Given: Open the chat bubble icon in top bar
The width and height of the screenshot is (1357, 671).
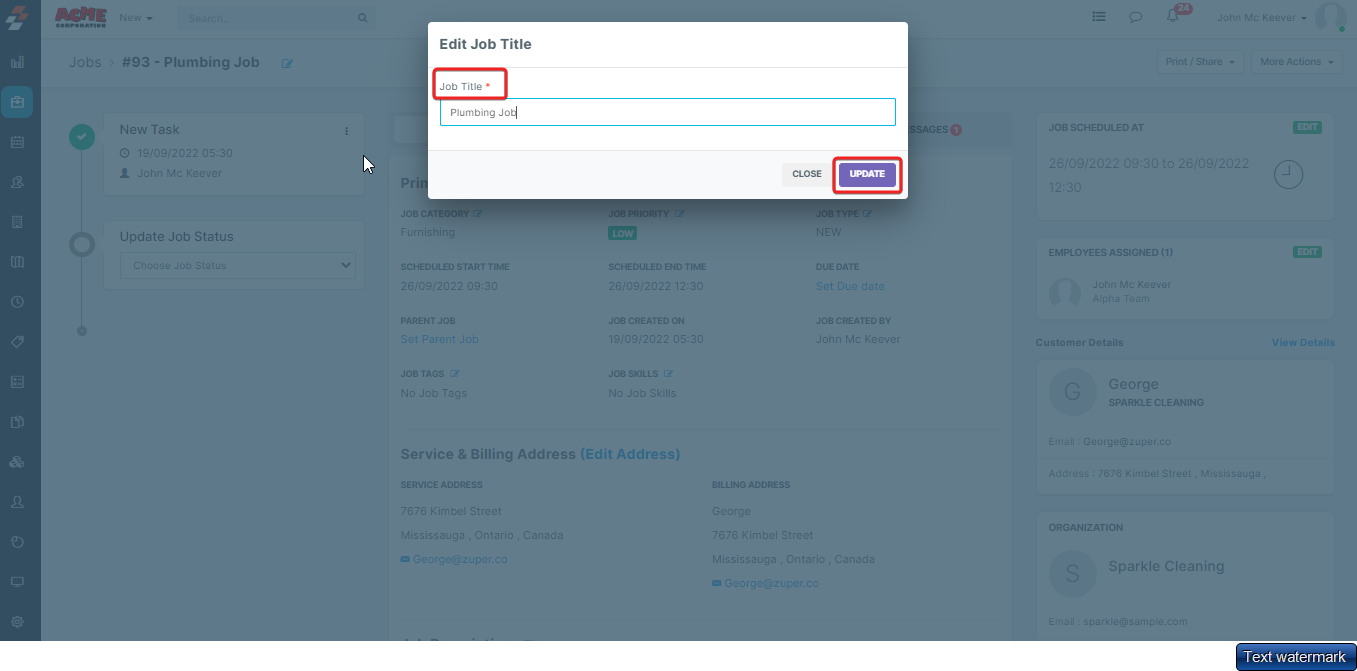Looking at the screenshot, I should (1136, 17).
